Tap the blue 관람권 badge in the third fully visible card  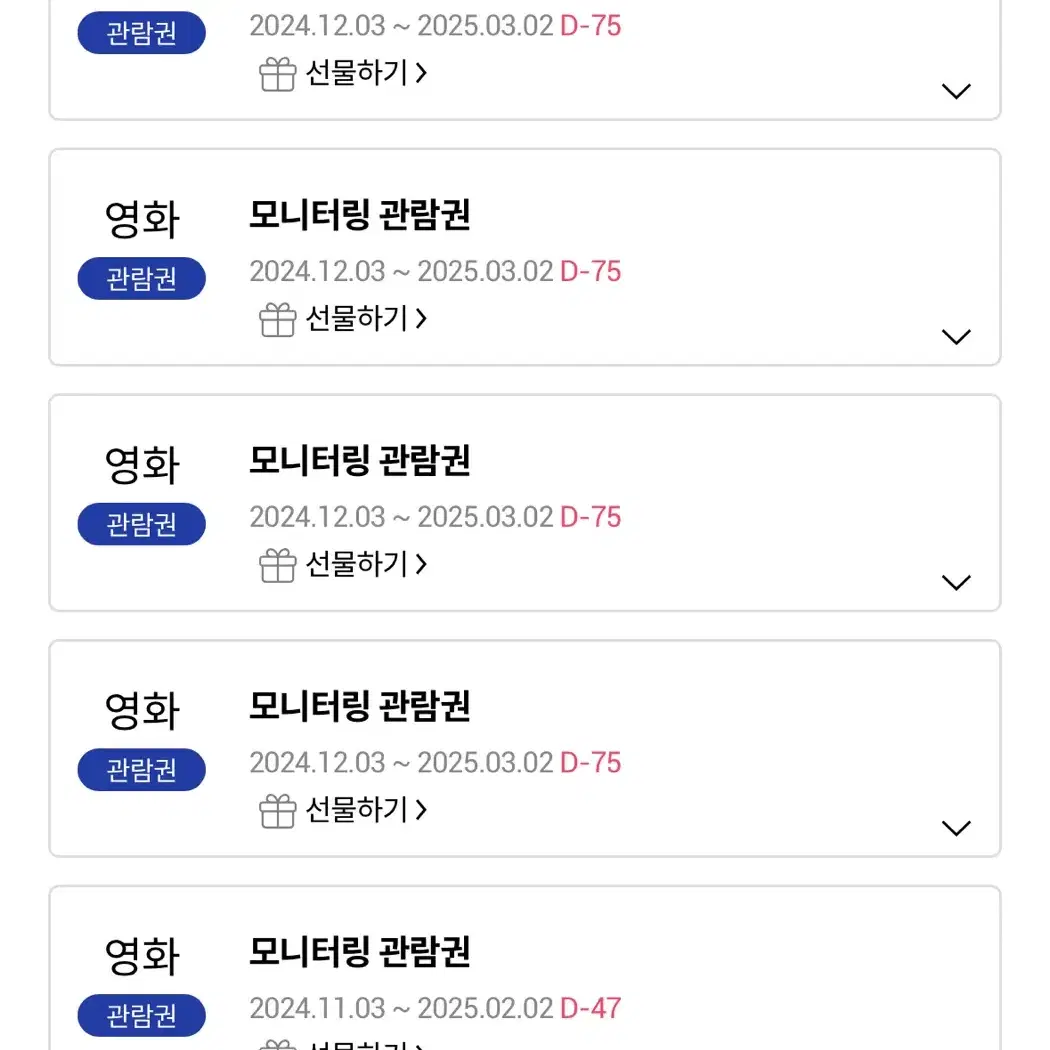click(x=141, y=769)
